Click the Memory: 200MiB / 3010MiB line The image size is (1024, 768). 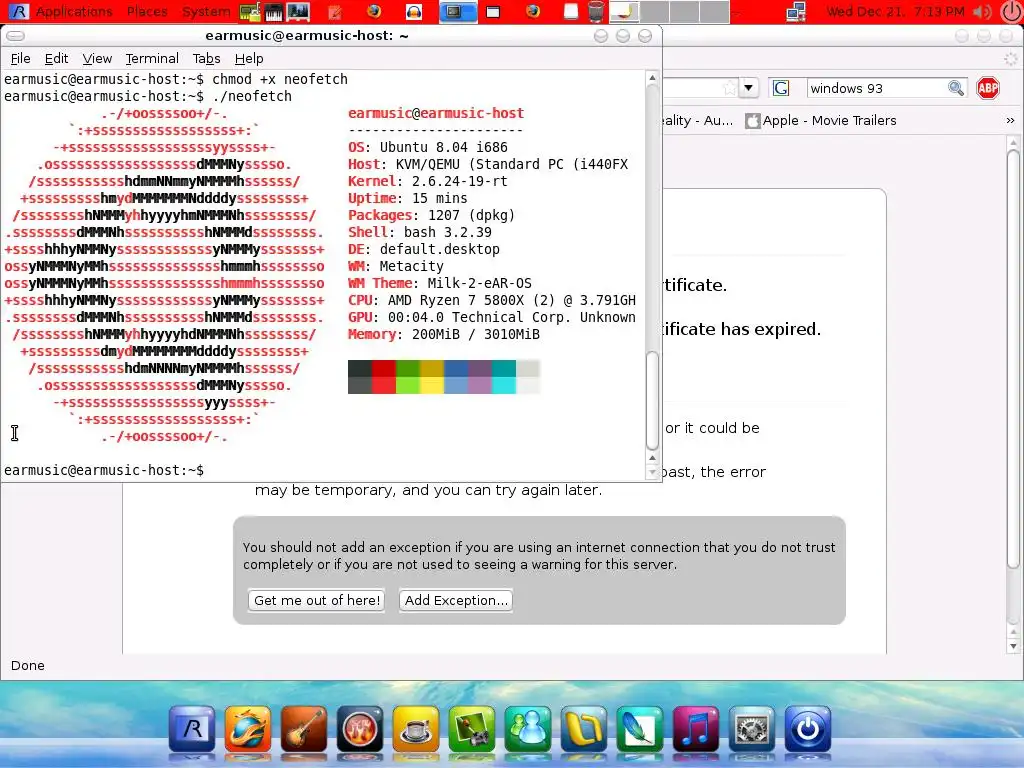point(444,334)
